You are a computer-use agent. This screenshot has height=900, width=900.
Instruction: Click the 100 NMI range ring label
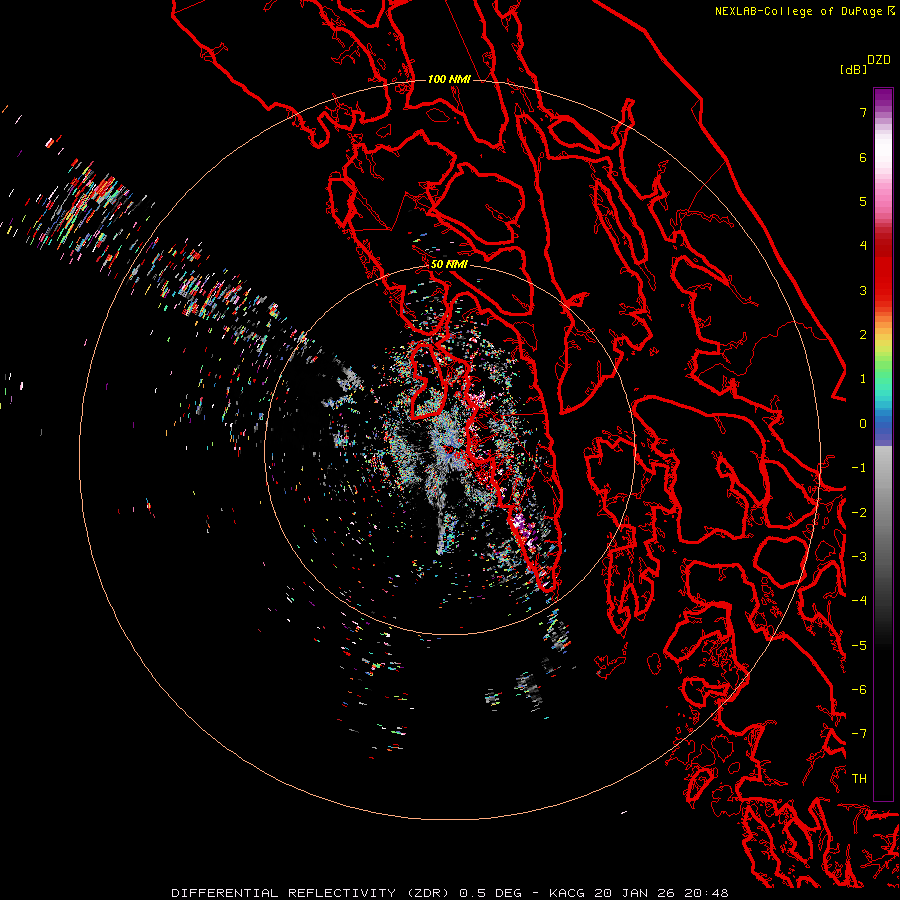449,79
